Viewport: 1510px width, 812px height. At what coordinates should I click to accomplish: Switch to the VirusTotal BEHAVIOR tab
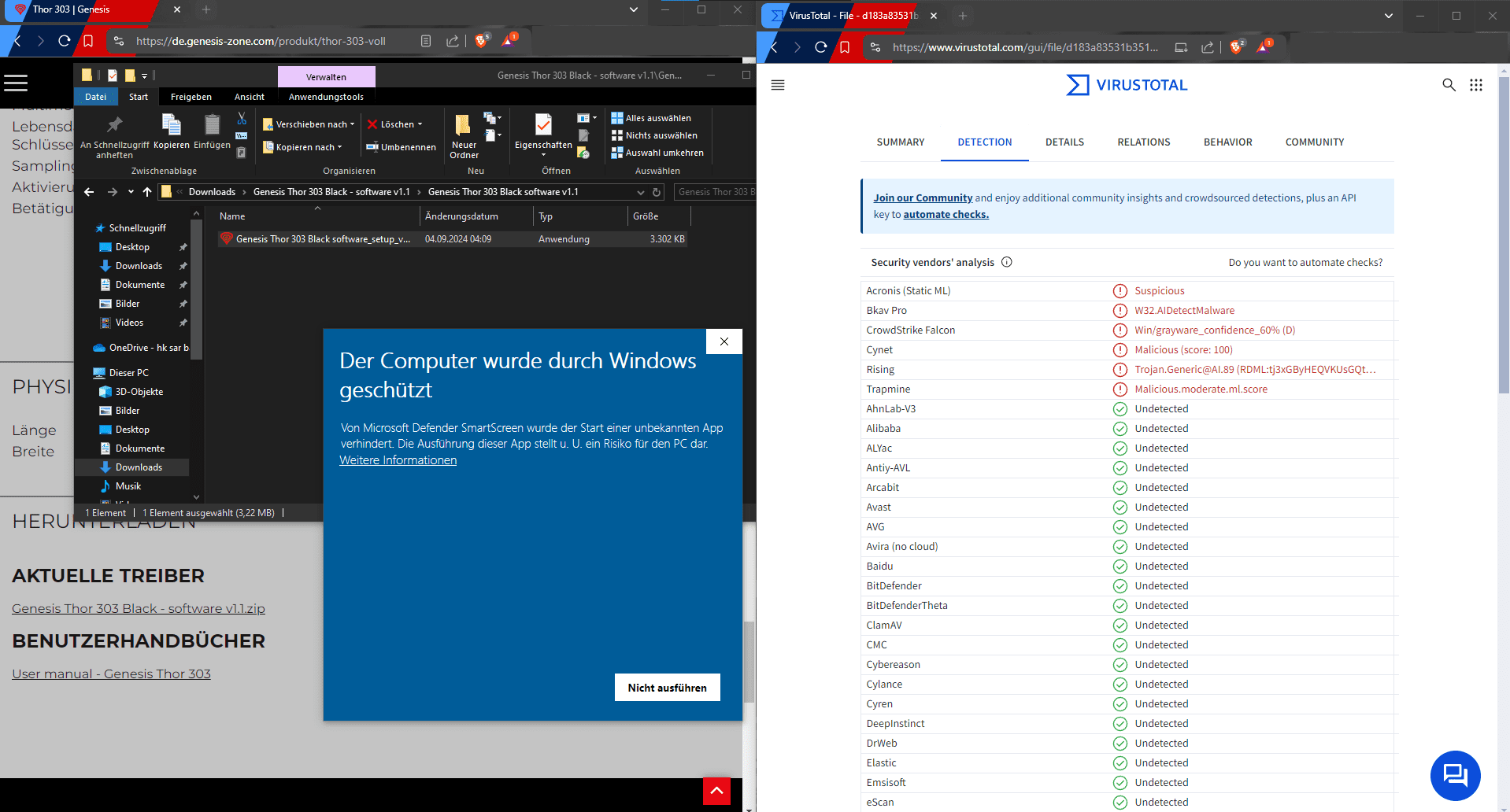1227,142
